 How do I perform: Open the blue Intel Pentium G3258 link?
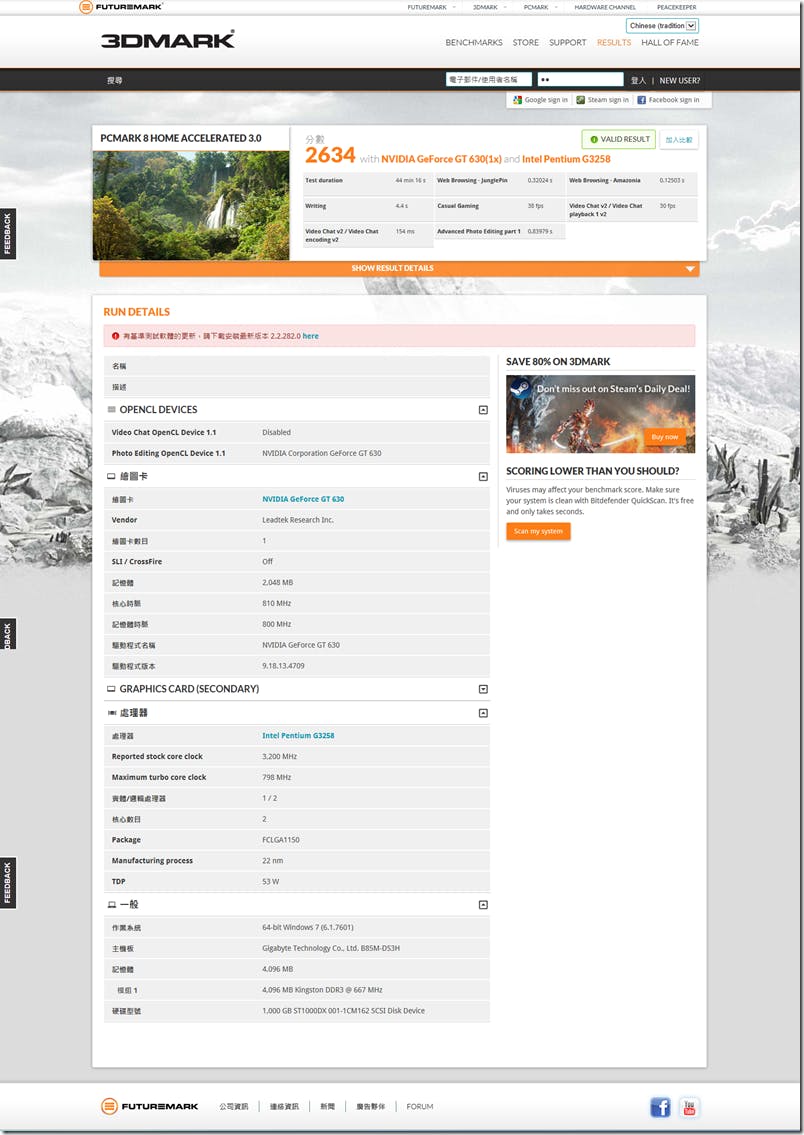click(298, 735)
